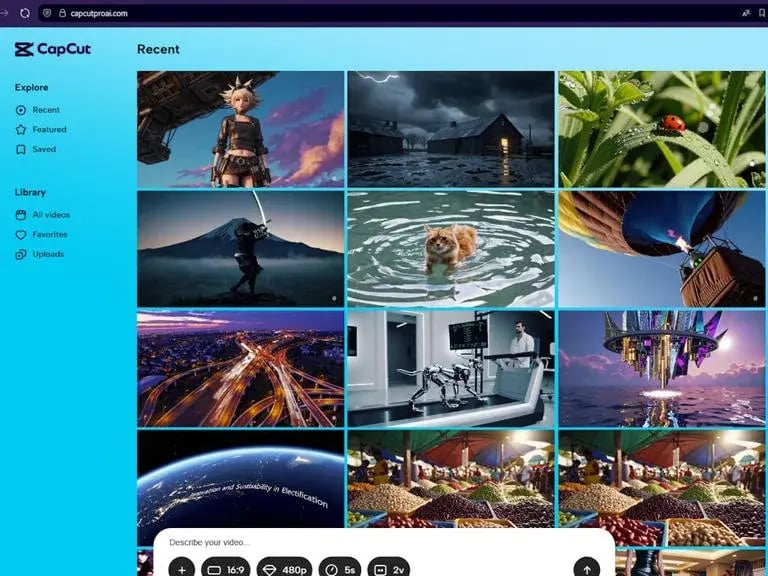Screen dimensions: 768x576
Task: Open Uploads in Library
Action: 40,254
